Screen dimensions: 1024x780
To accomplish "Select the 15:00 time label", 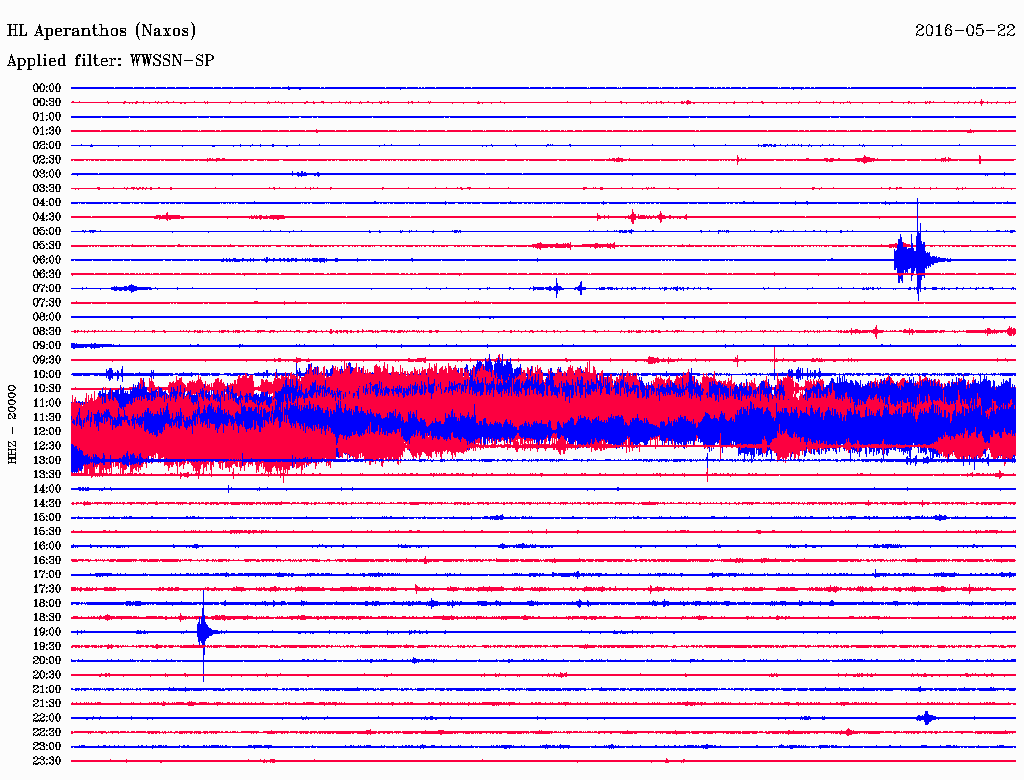I will click(x=47, y=517).
